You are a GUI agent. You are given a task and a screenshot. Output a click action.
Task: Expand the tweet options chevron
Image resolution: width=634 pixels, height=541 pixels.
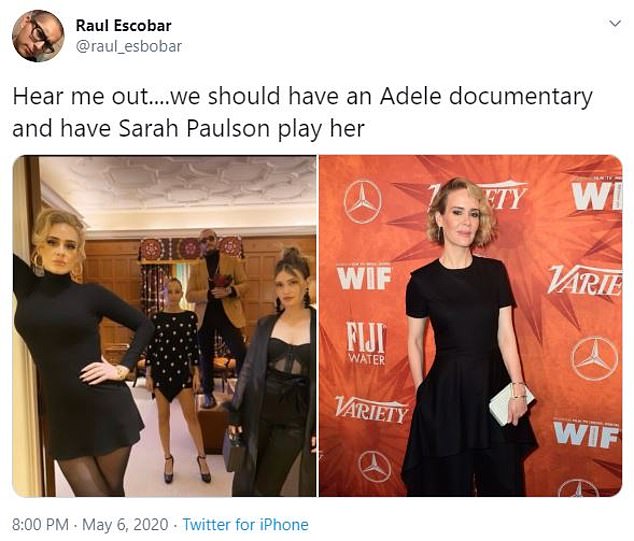pos(615,23)
